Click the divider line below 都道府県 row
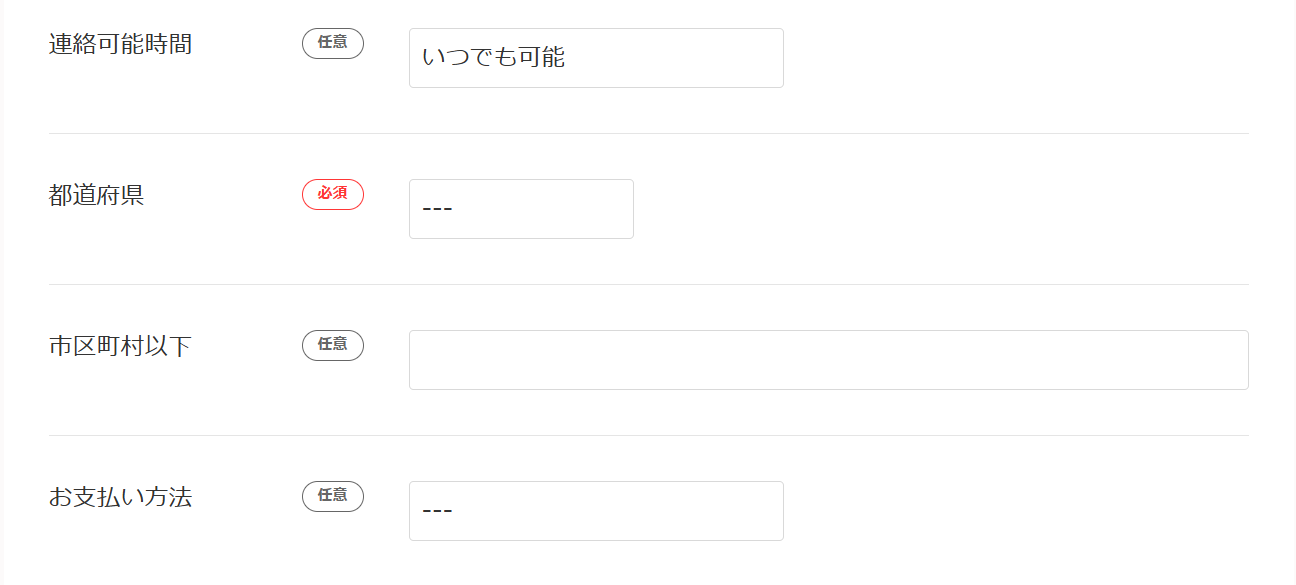The width and height of the screenshot is (1296, 585). (648, 284)
